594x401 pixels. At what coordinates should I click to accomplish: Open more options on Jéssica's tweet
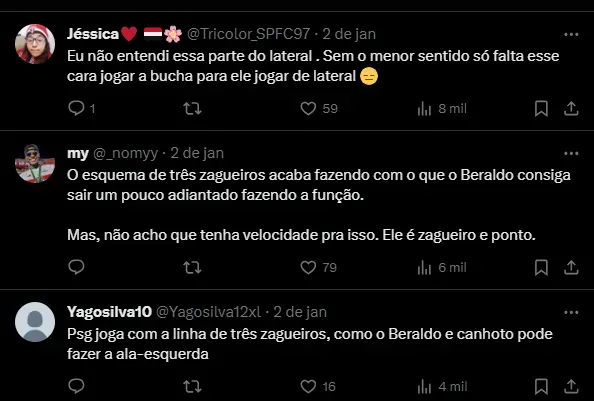[571, 34]
